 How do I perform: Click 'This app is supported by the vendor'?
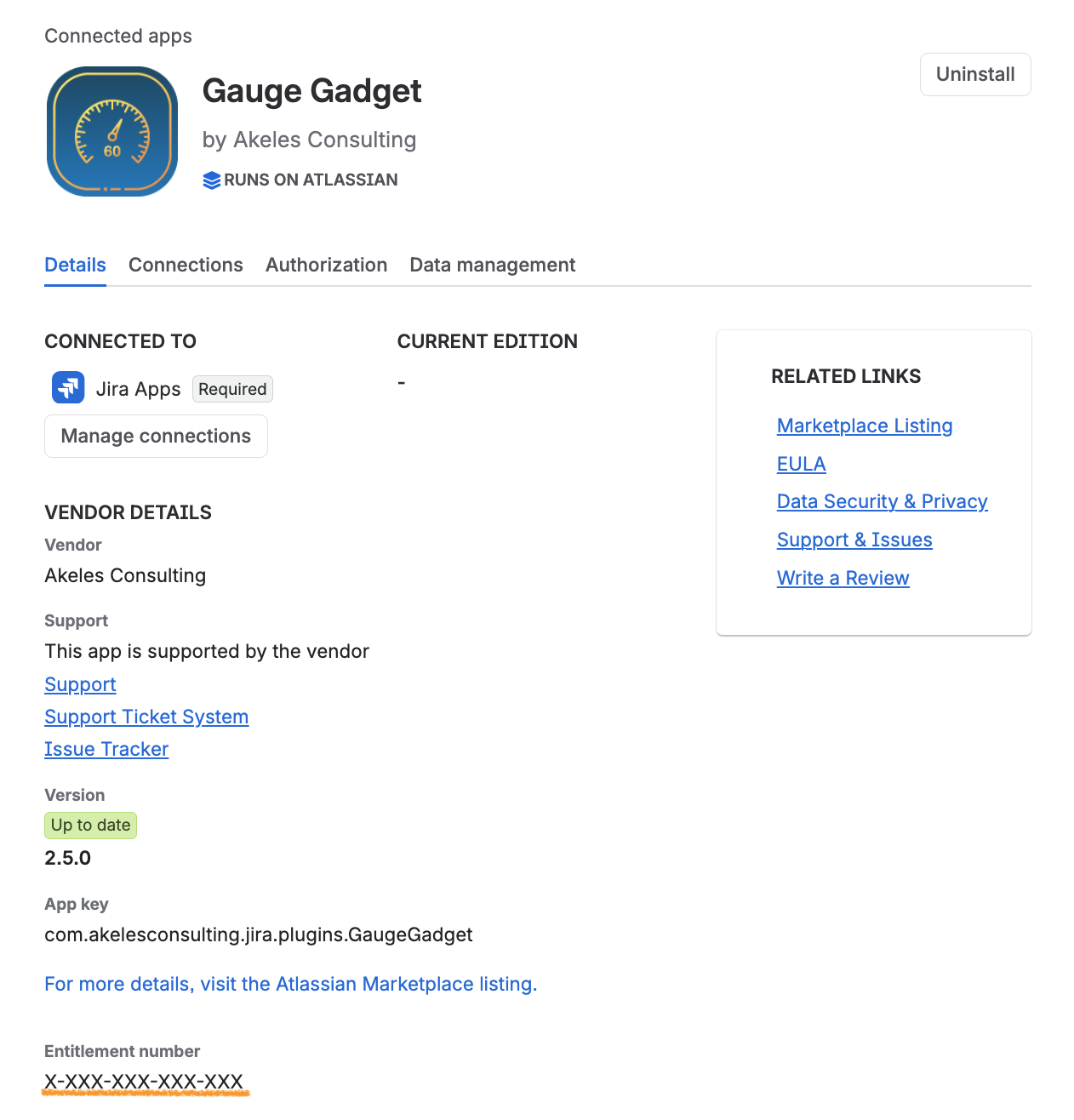(207, 651)
